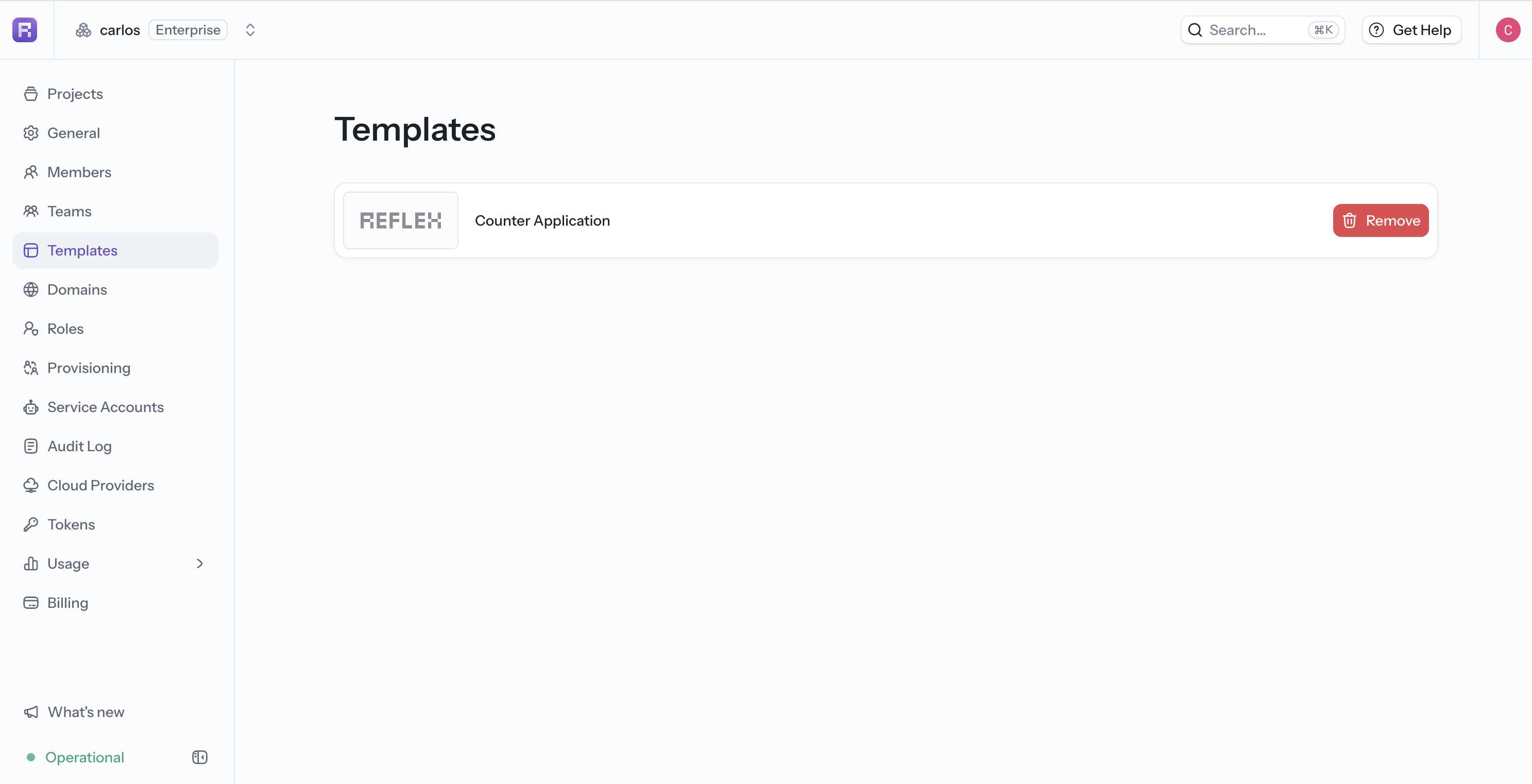The width and height of the screenshot is (1532, 784).
Task: Click the Operational status link
Action: point(84,757)
